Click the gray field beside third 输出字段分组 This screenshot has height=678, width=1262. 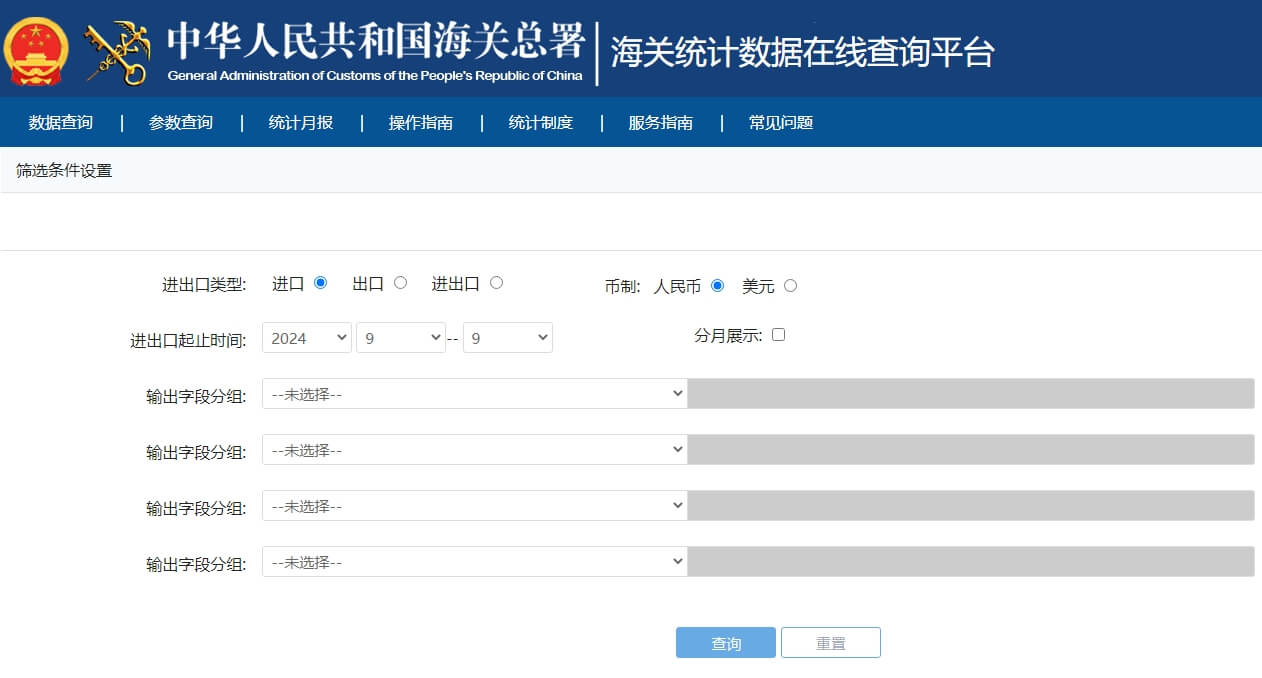pos(971,506)
